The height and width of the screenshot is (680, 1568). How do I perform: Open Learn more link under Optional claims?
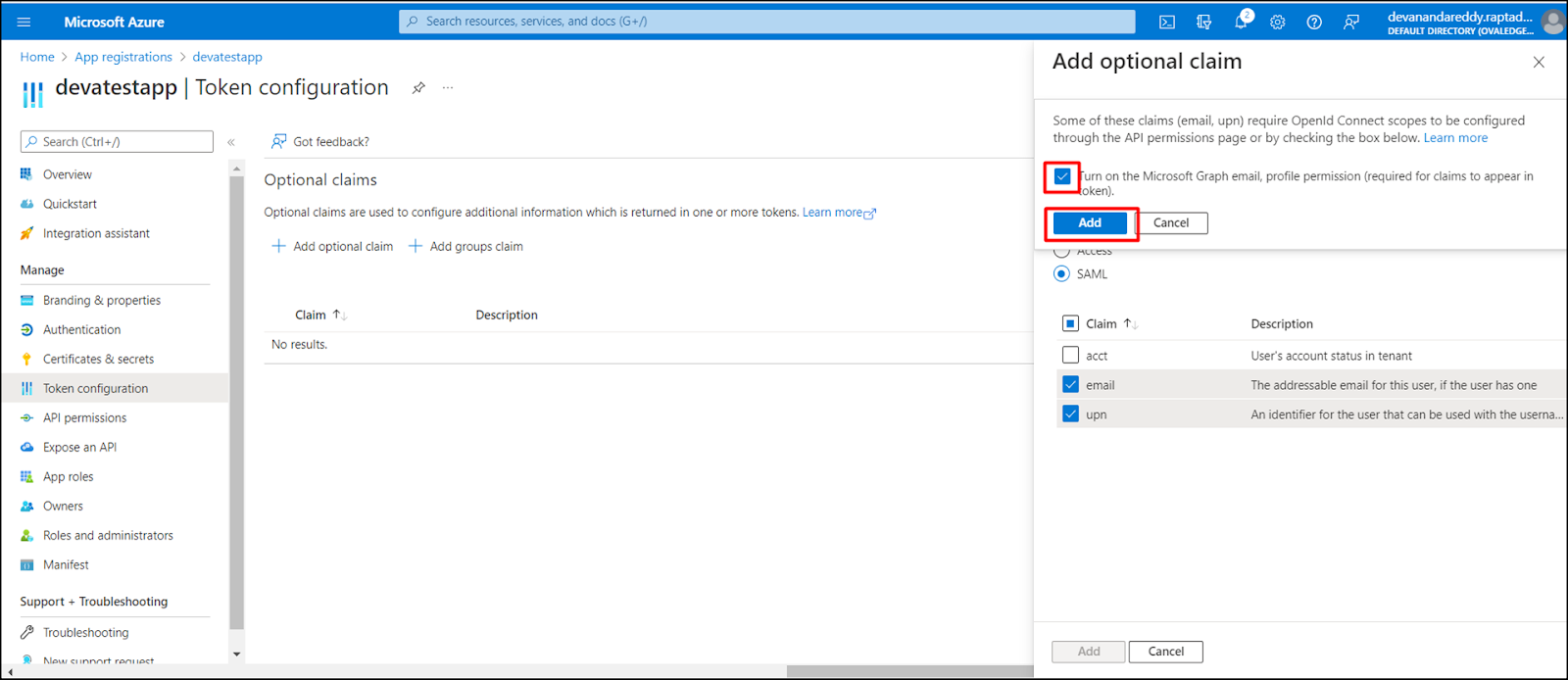click(839, 213)
